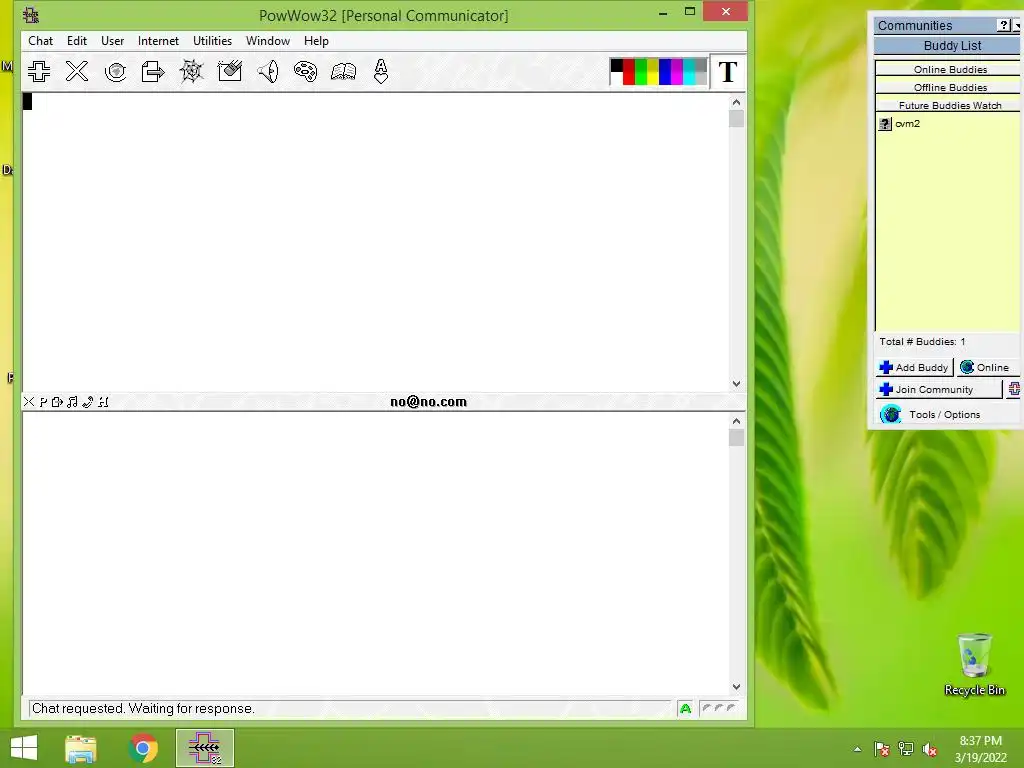Pick the magenta color swatch
Image resolution: width=1024 pixels, height=768 pixels.
pos(677,72)
